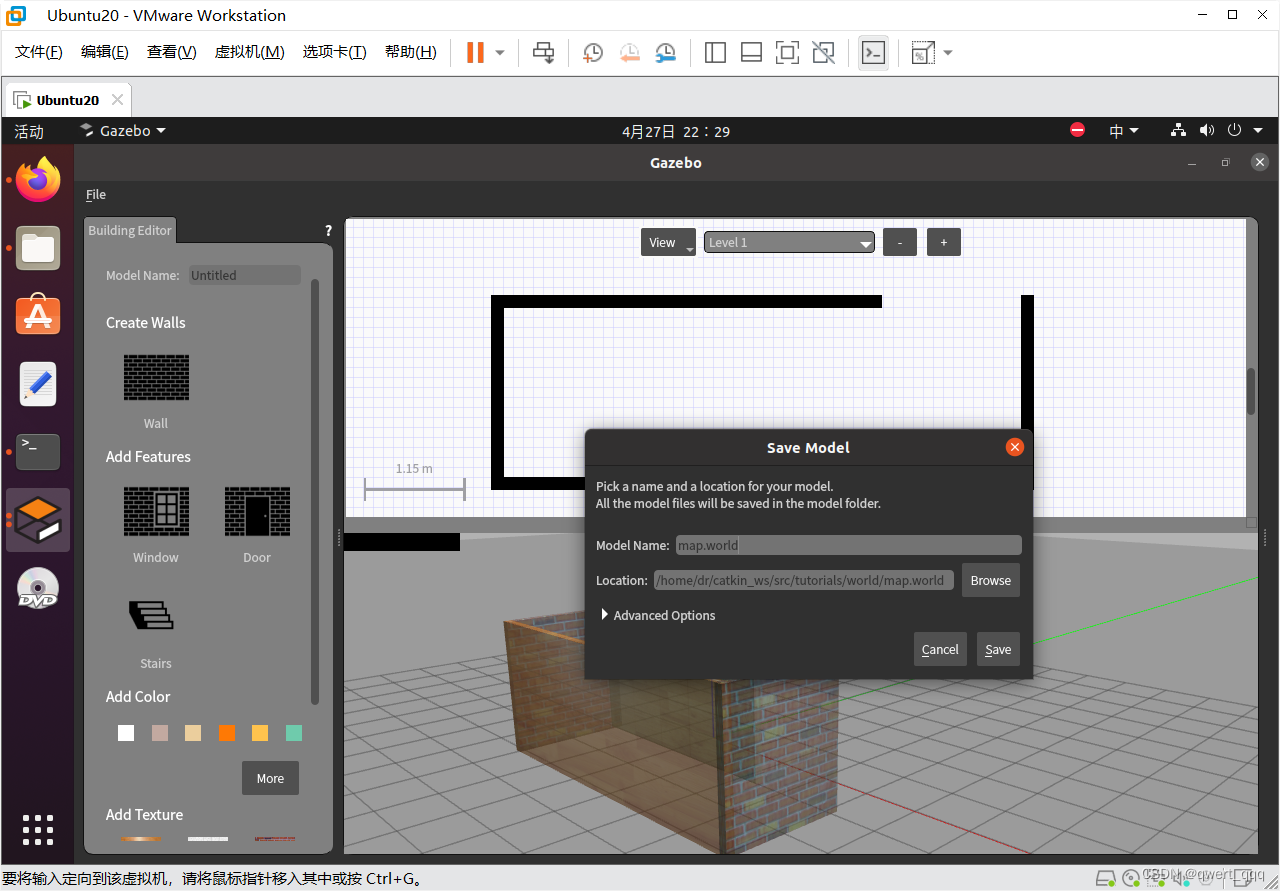Expand Advanced Options in Save Model
The height and width of the screenshot is (891, 1280).
658,615
